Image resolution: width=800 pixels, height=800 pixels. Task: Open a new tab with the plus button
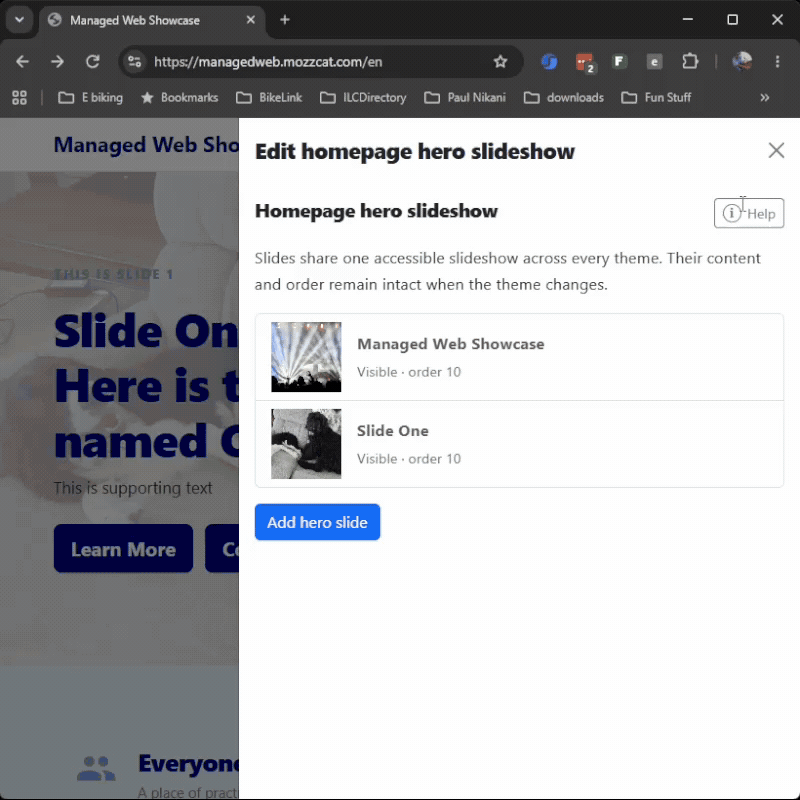285,20
